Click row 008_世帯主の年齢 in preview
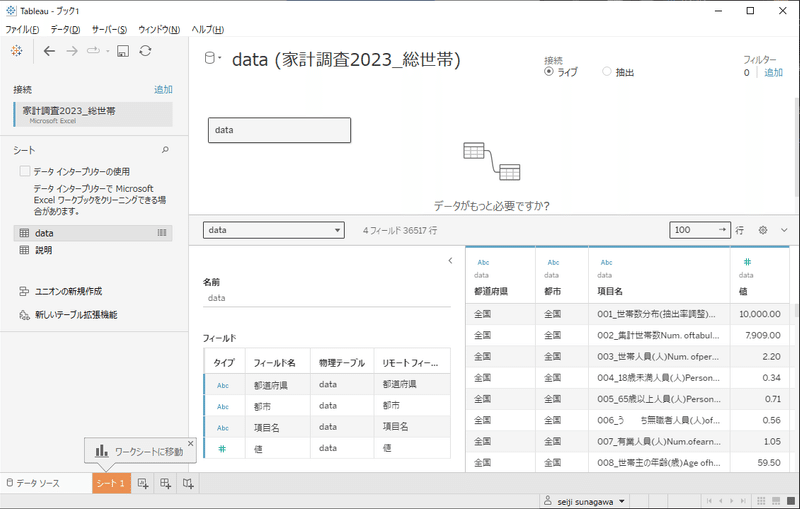This screenshot has height=509, width=800. point(659,463)
